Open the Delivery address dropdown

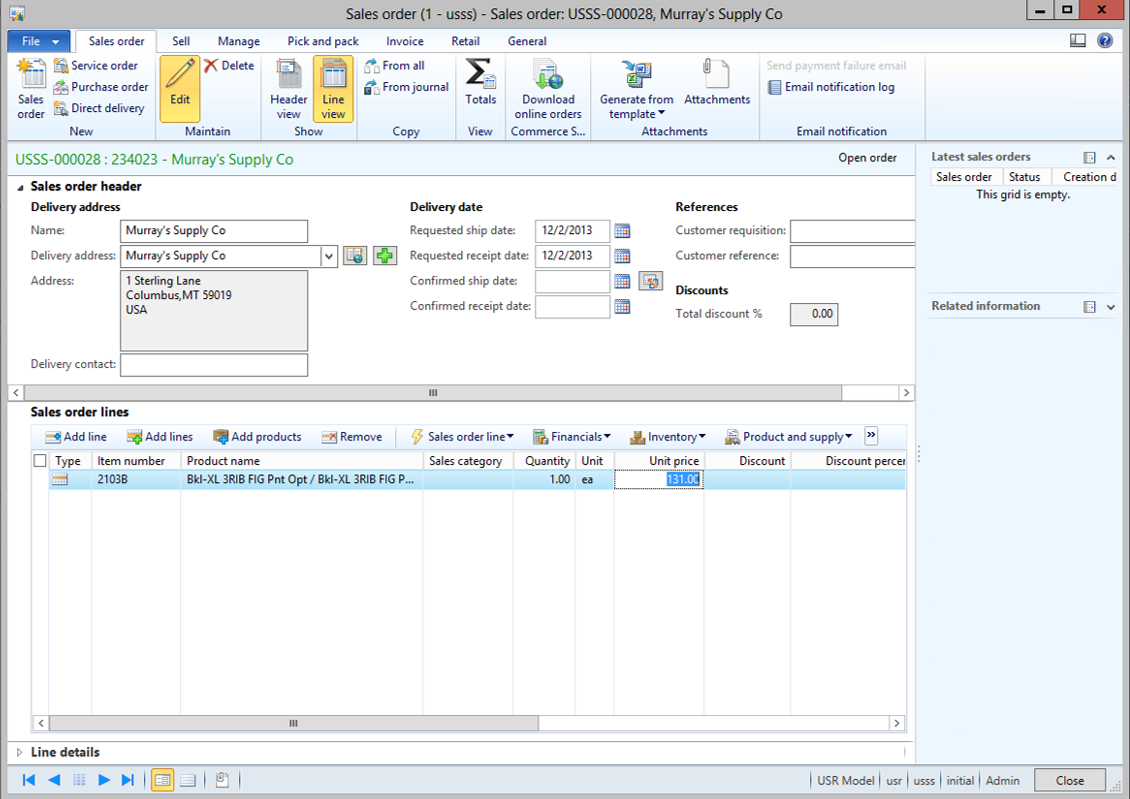click(x=329, y=257)
